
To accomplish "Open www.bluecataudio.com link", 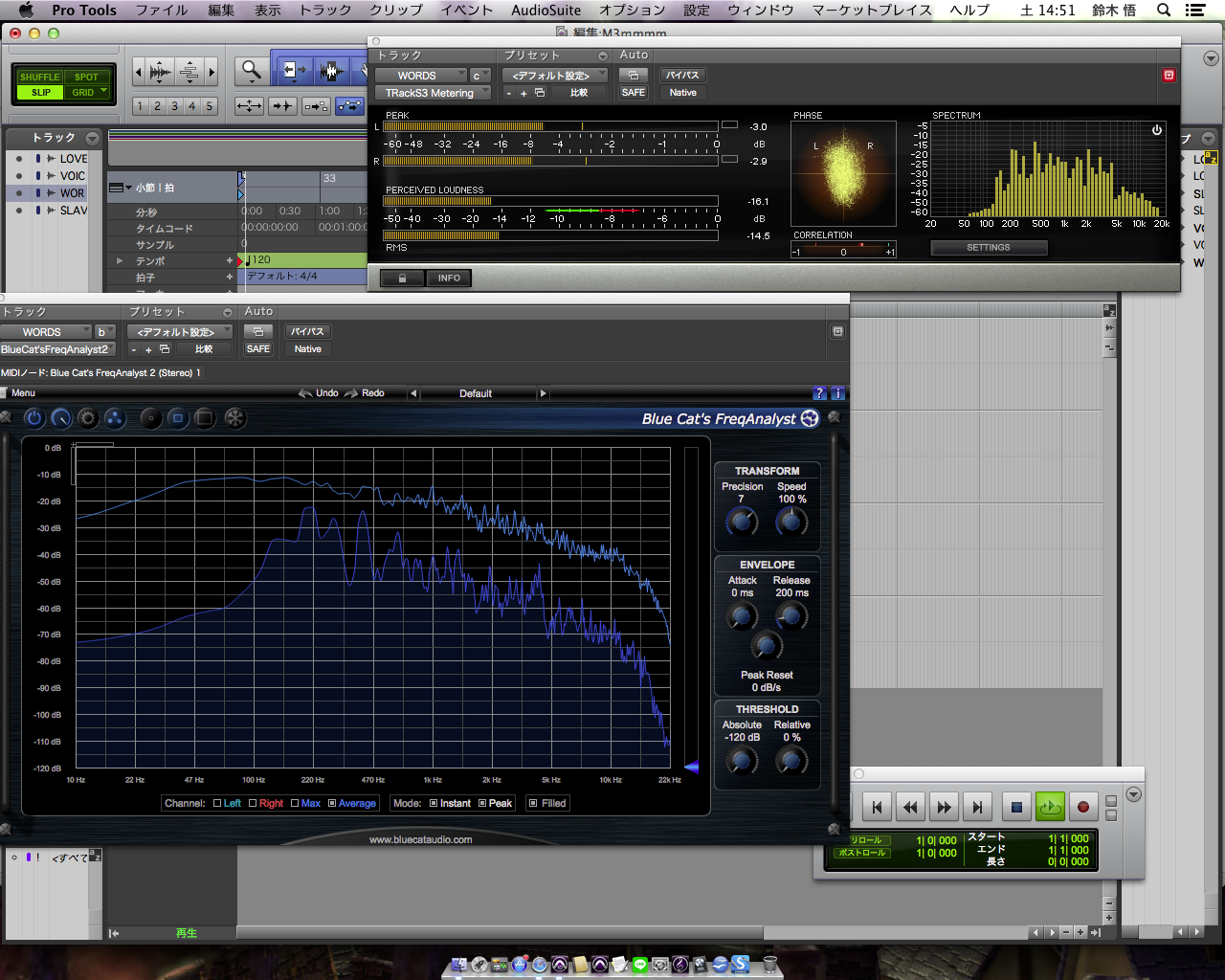I will [420, 840].
